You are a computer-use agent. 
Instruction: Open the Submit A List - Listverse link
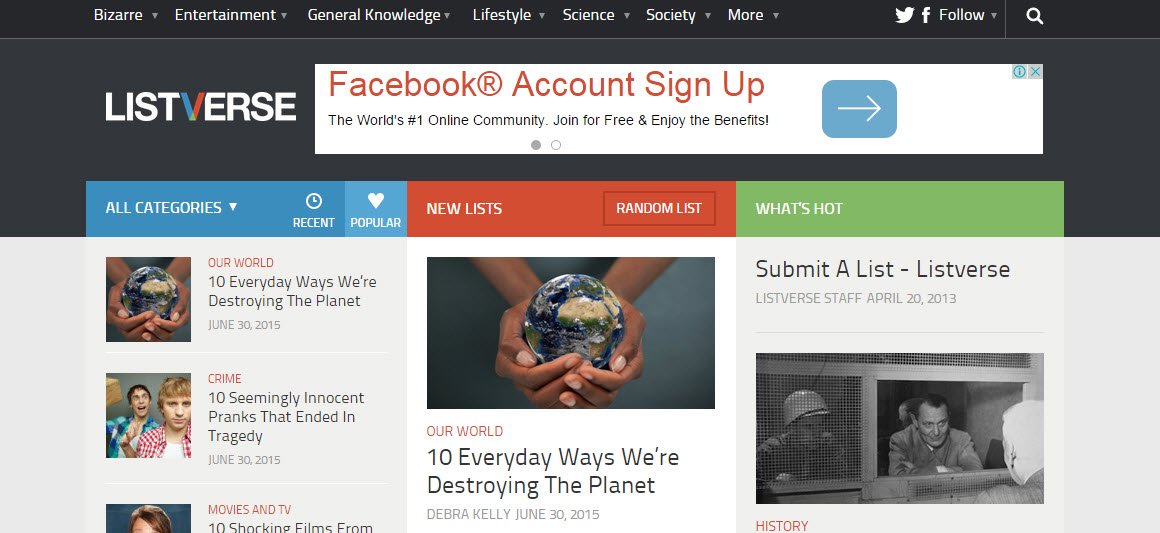click(883, 269)
